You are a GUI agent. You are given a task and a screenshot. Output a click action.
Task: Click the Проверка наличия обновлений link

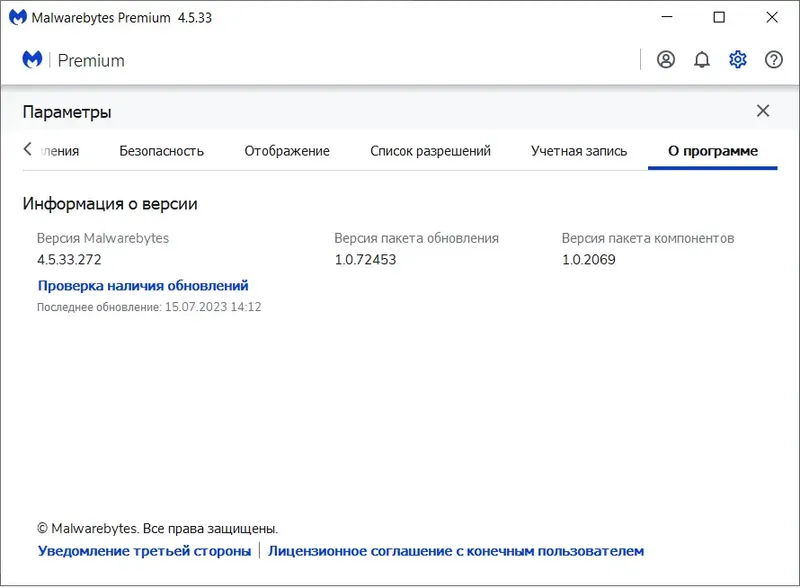click(143, 286)
